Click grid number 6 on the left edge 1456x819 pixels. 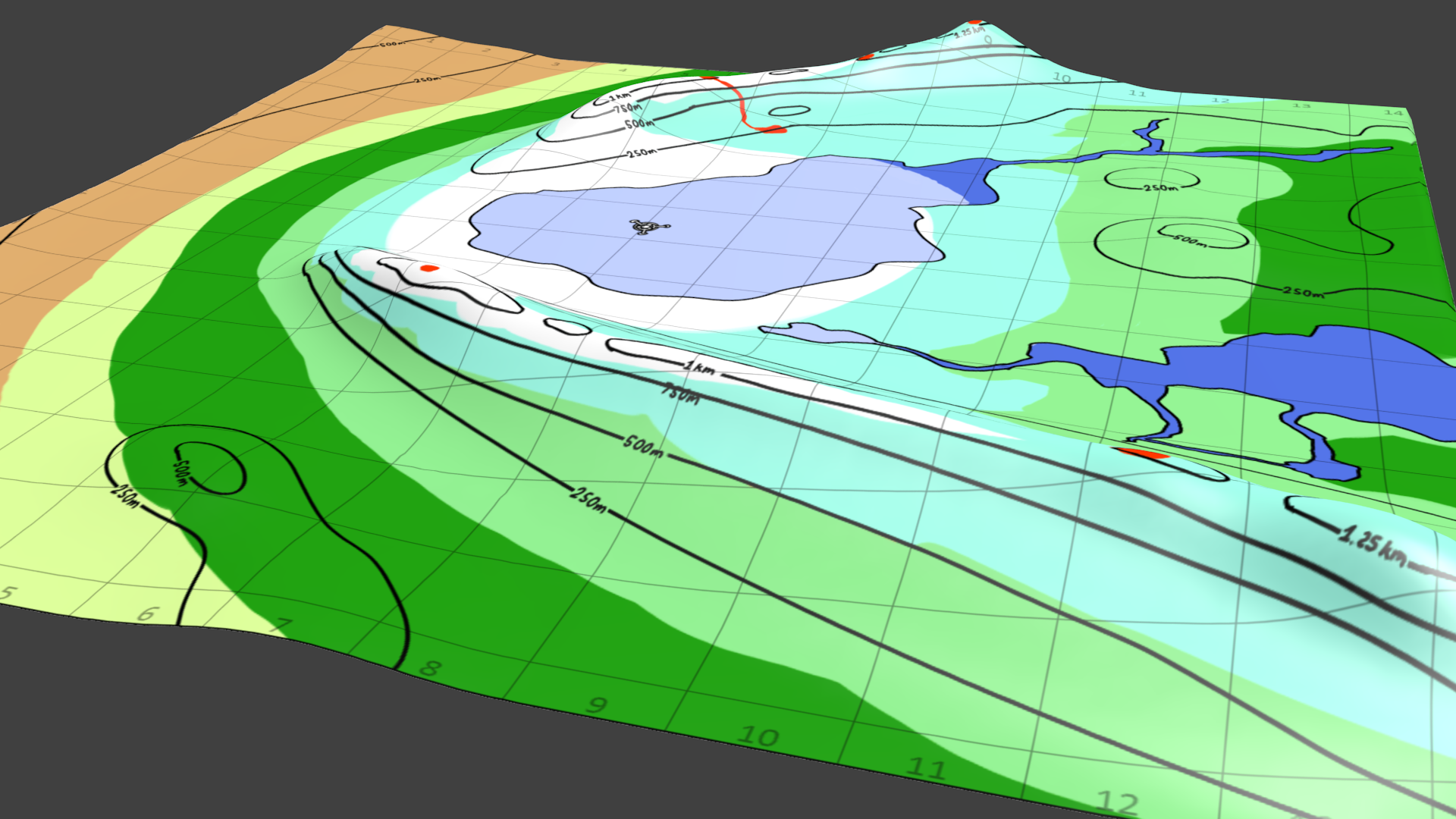[149, 613]
